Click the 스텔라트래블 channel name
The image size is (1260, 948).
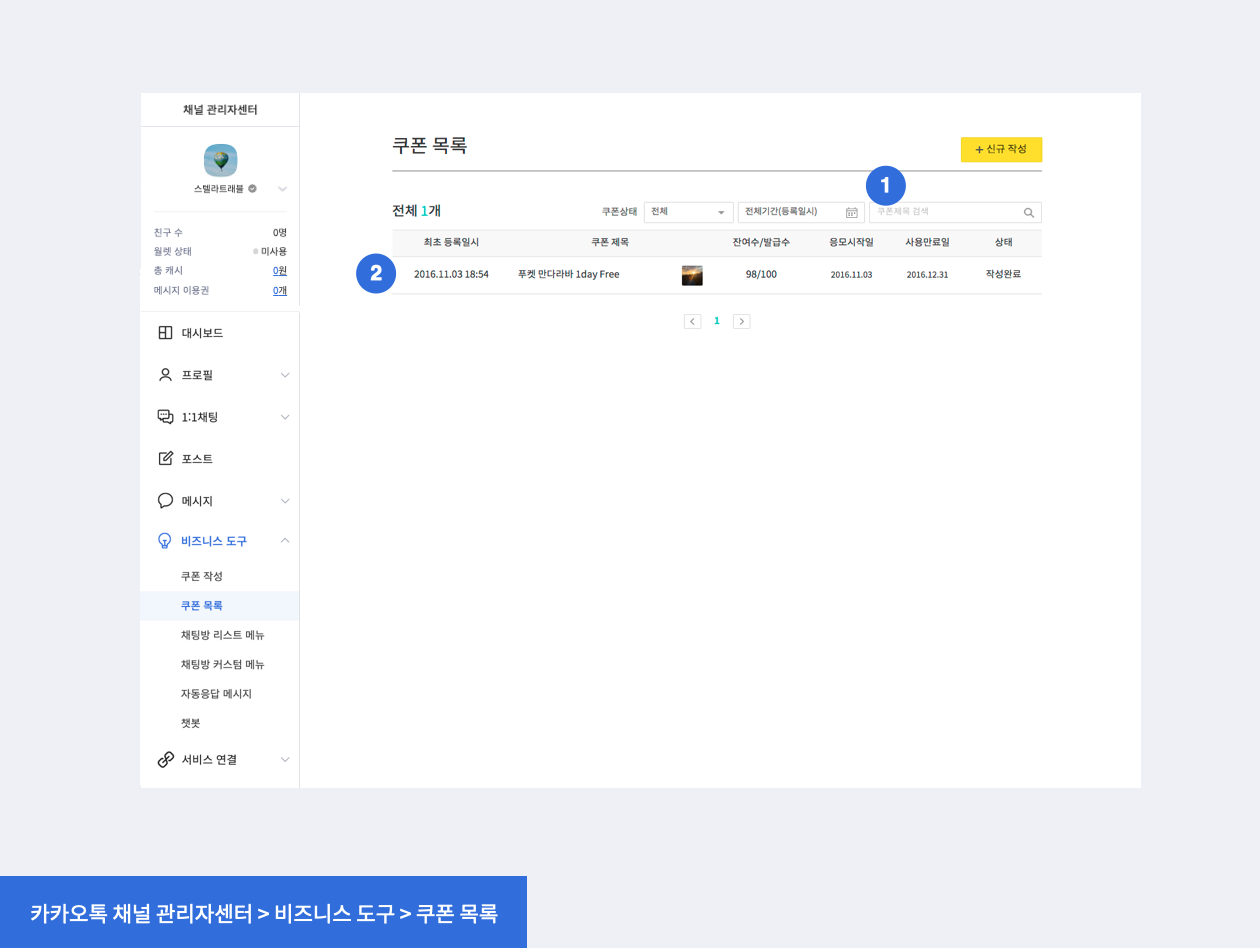[x=219, y=188]
